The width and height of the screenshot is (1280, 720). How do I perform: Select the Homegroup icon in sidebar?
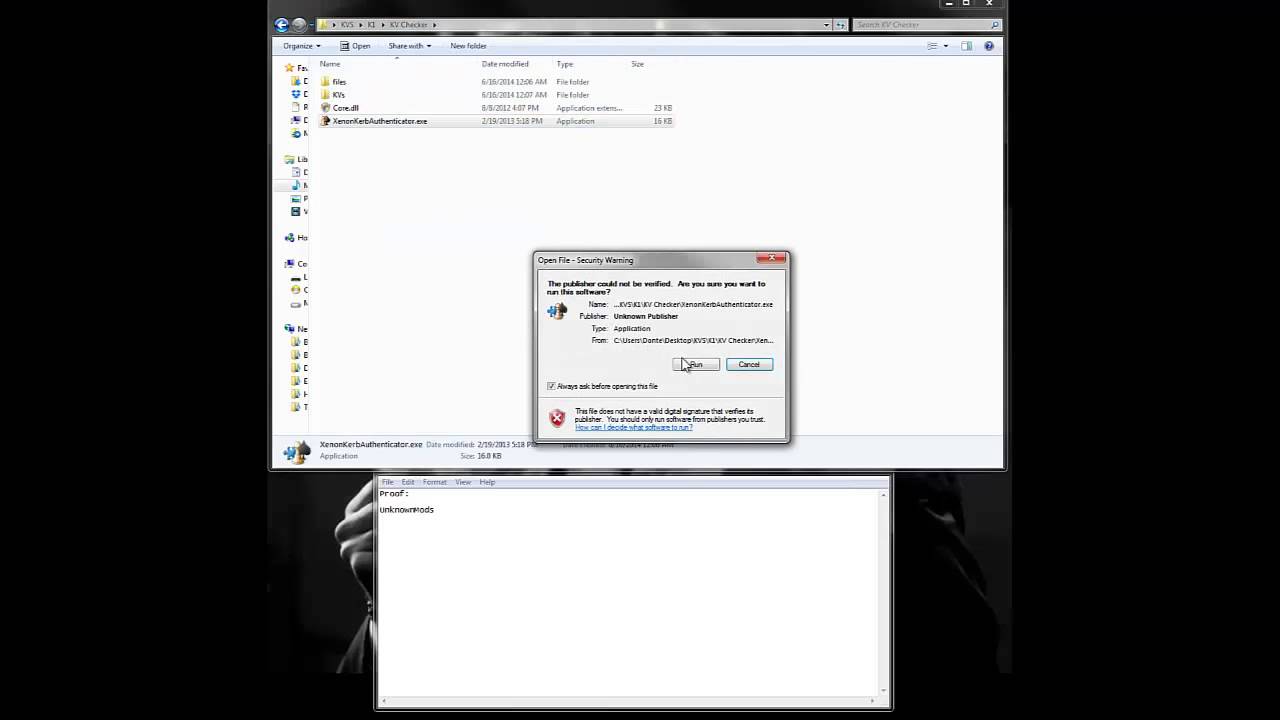click(x=289, y=238)
